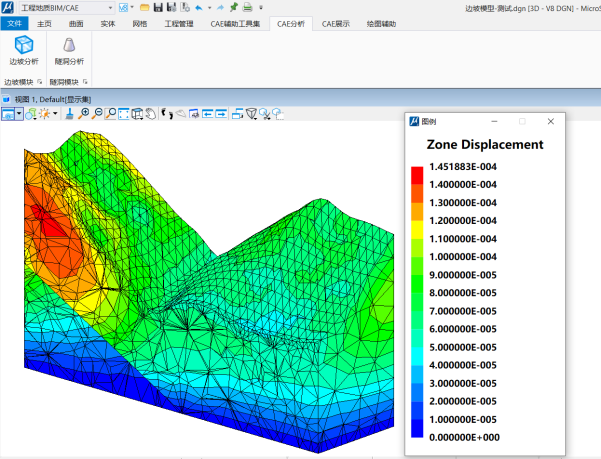
Task: Click the Zoom Out magnifier icon
Action: (98, 114)
